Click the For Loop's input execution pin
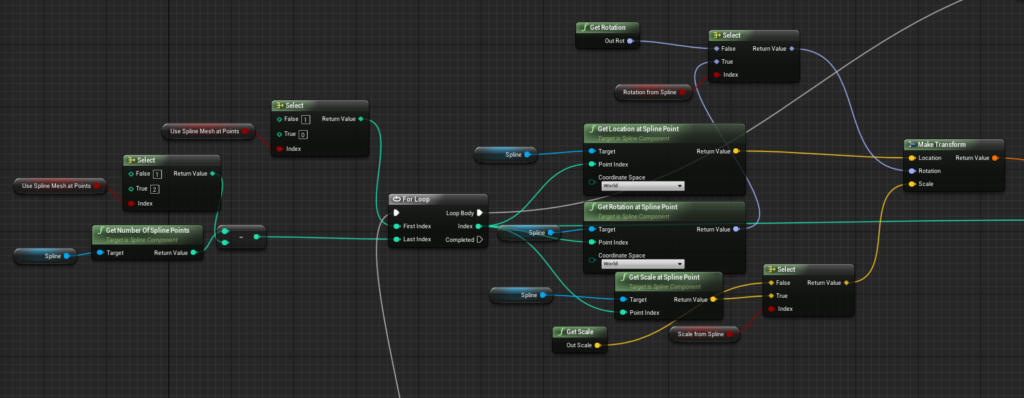1024x398 pixels. tap(396, 212)
